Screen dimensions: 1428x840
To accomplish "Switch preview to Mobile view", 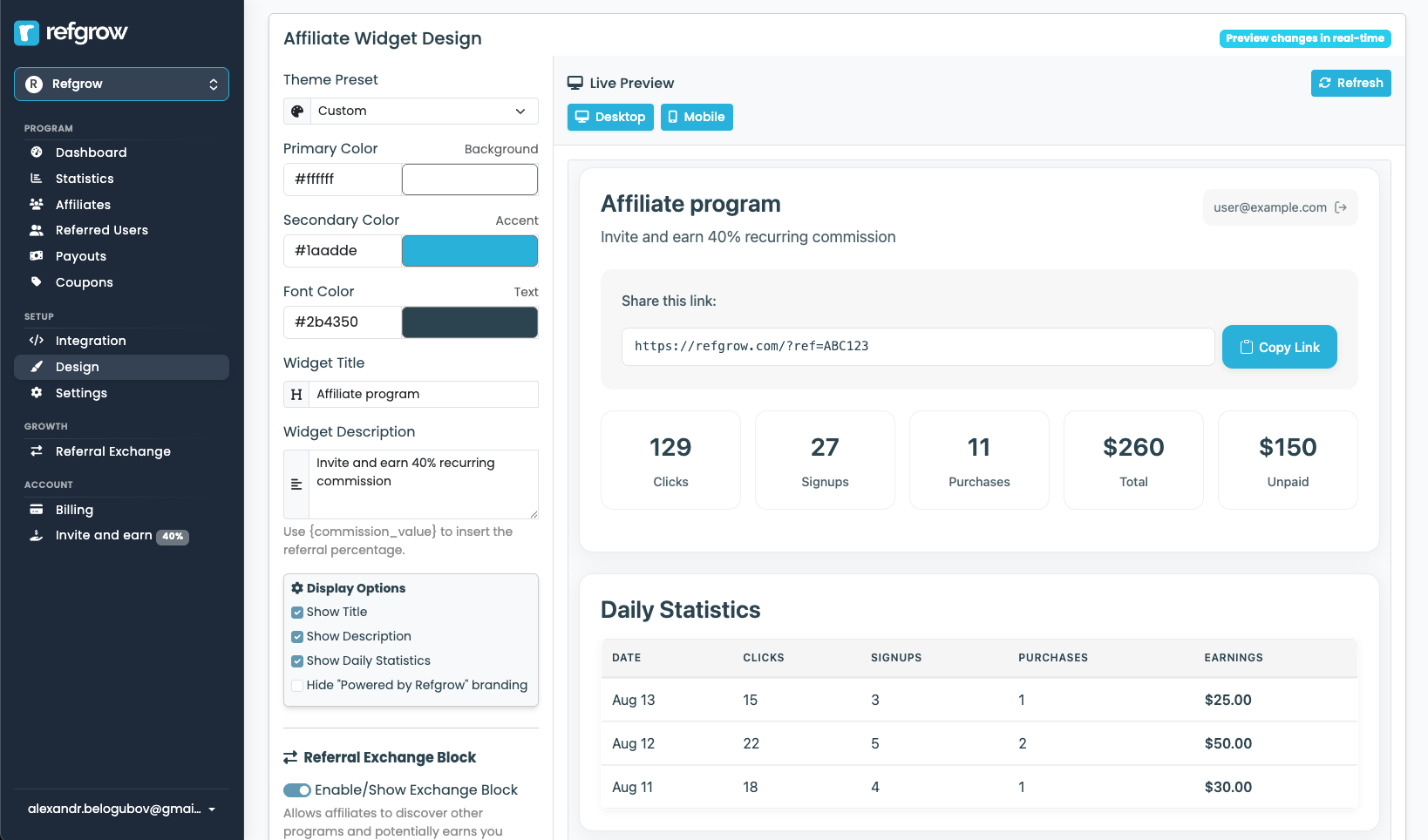I will coord(697,117).
